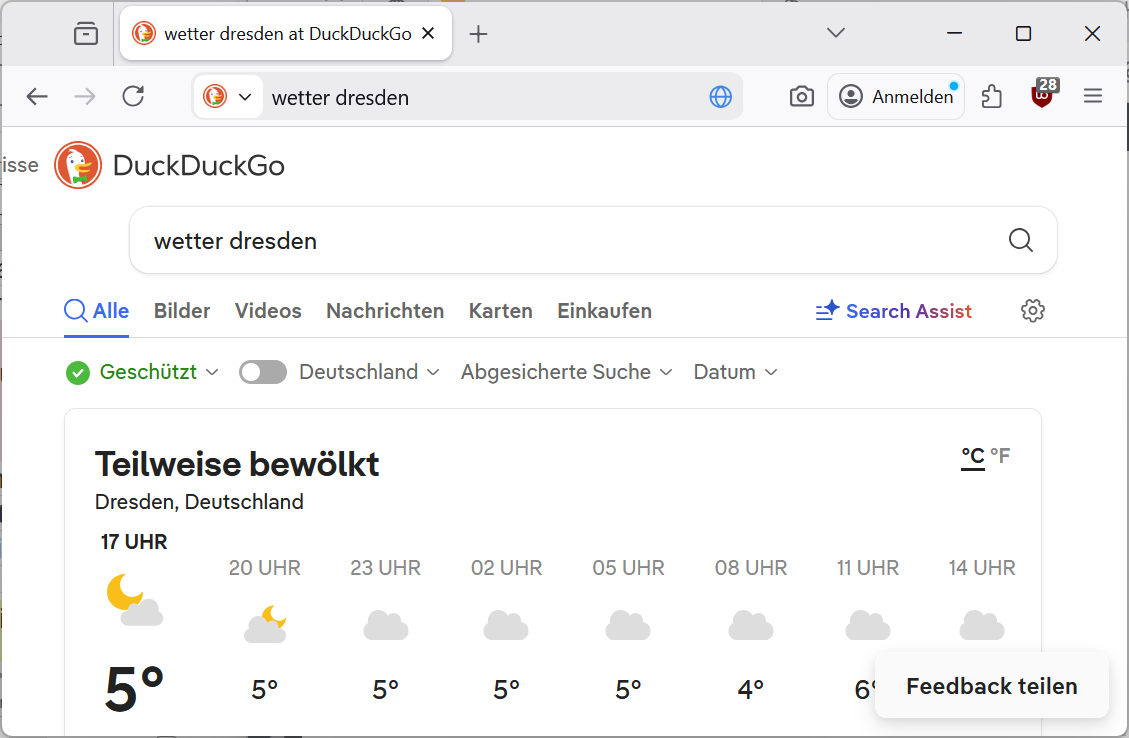Screen dimensions: 1129x738
Task: Click the uBlock Origin shield icon
Action: (x=1042, y=96)
